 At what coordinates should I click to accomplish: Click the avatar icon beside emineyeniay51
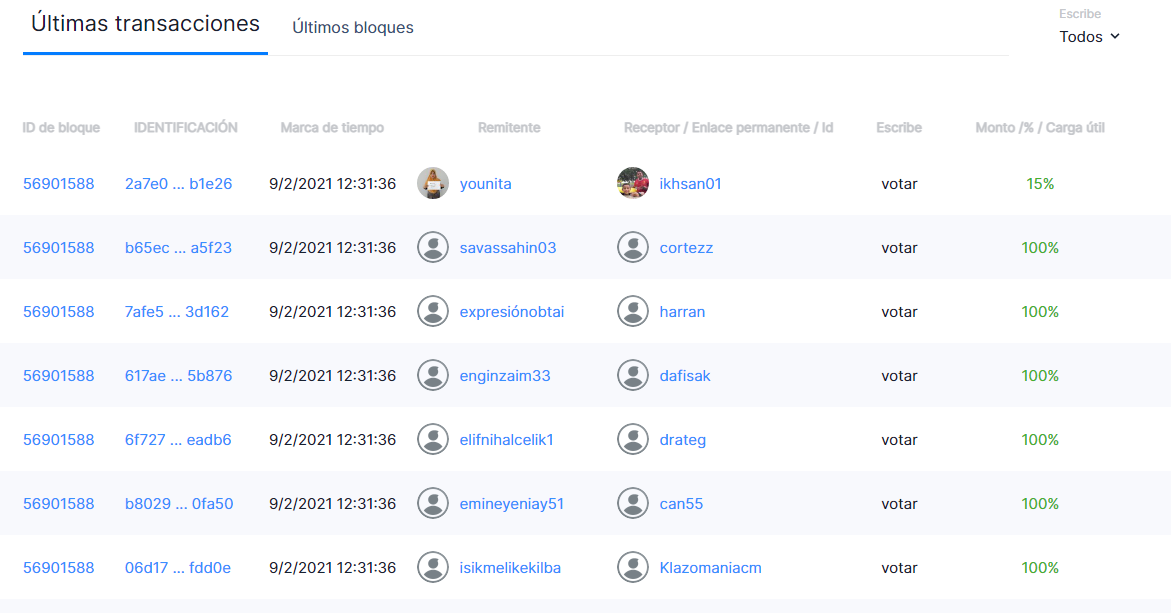point(432,503)
